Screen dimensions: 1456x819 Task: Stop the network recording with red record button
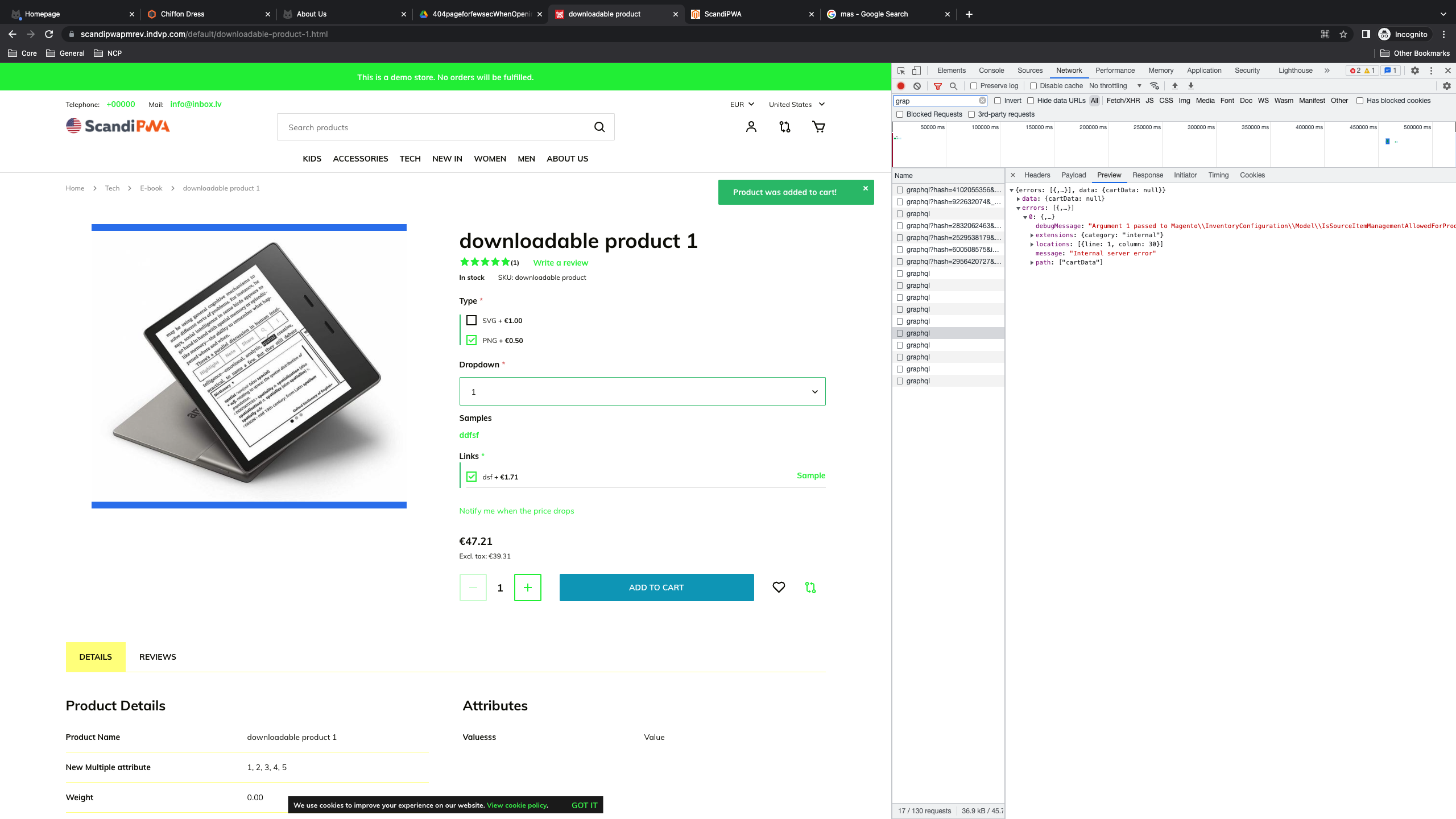tap(901, 85)
